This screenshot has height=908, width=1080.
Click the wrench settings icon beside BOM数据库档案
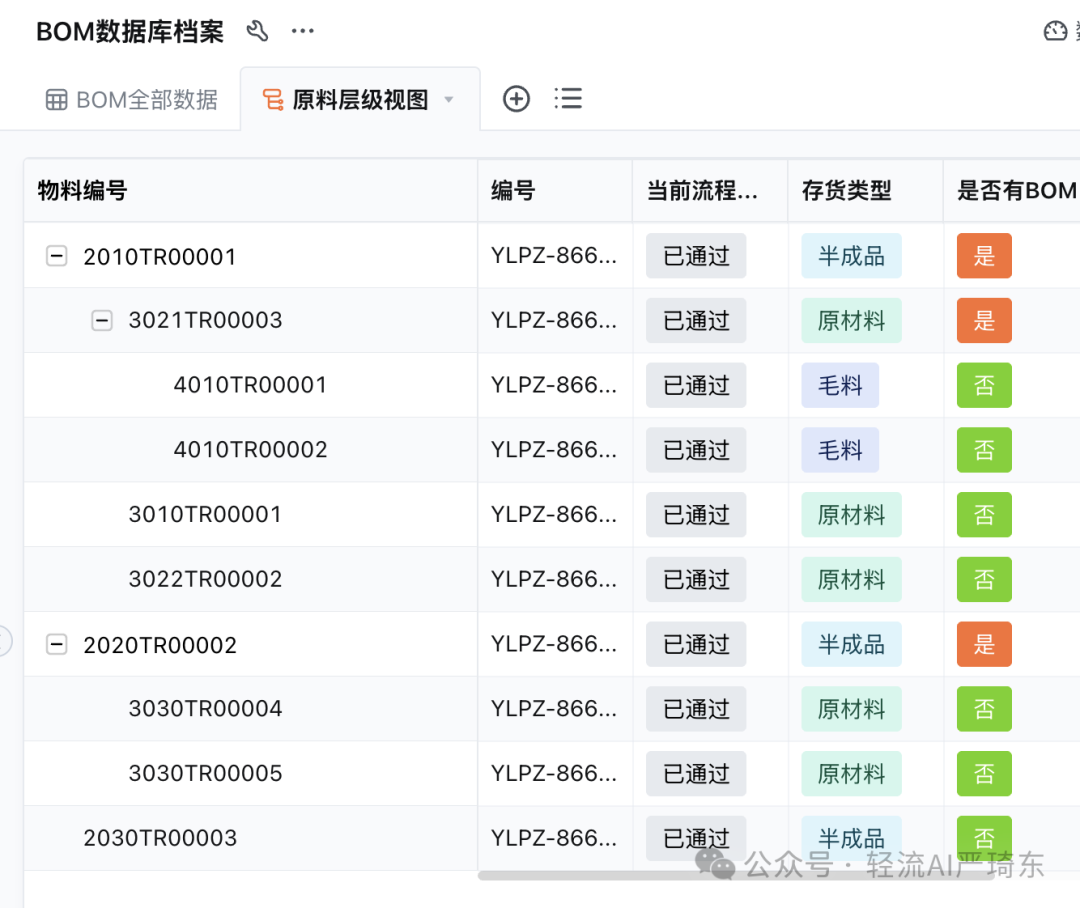[x=257, y=31]
